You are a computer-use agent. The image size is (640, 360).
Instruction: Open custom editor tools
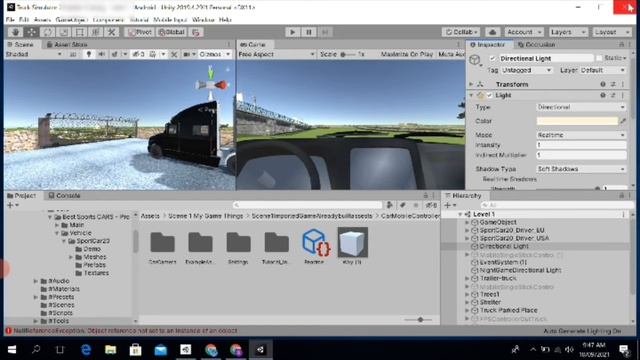[x=111, y=32]
